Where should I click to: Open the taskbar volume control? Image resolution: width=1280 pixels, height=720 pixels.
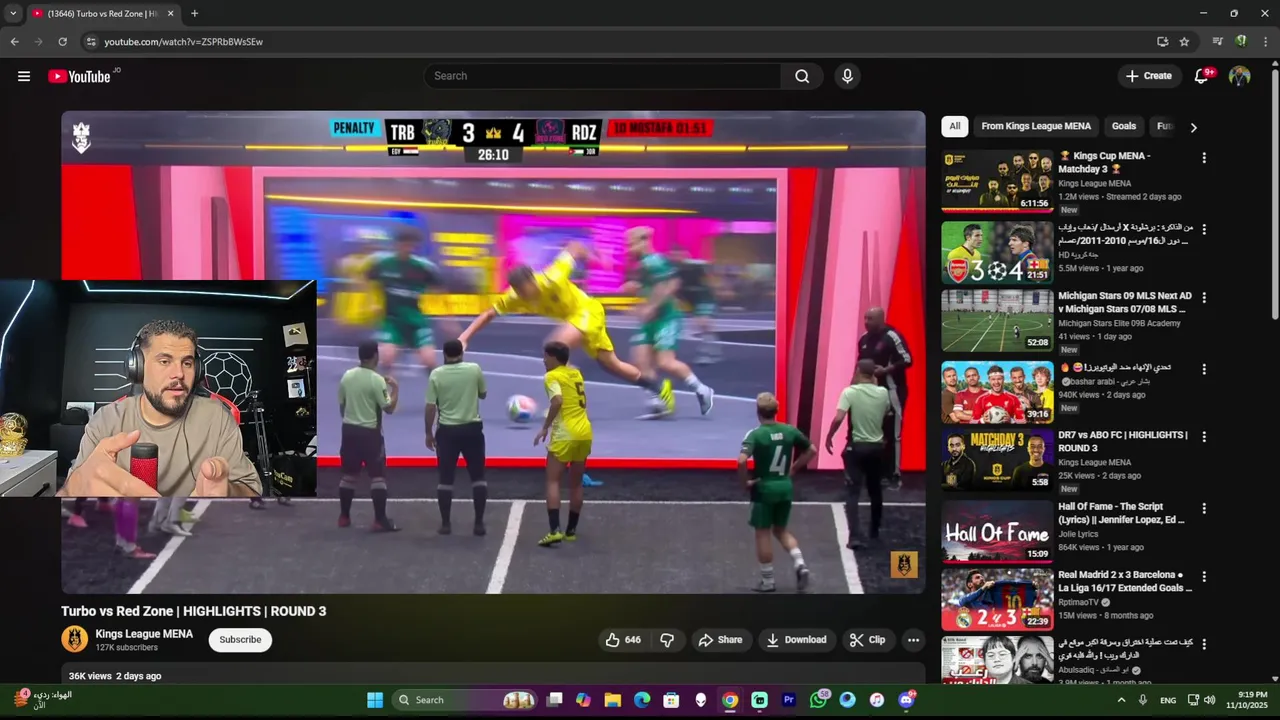click(x=1209, y=700)
